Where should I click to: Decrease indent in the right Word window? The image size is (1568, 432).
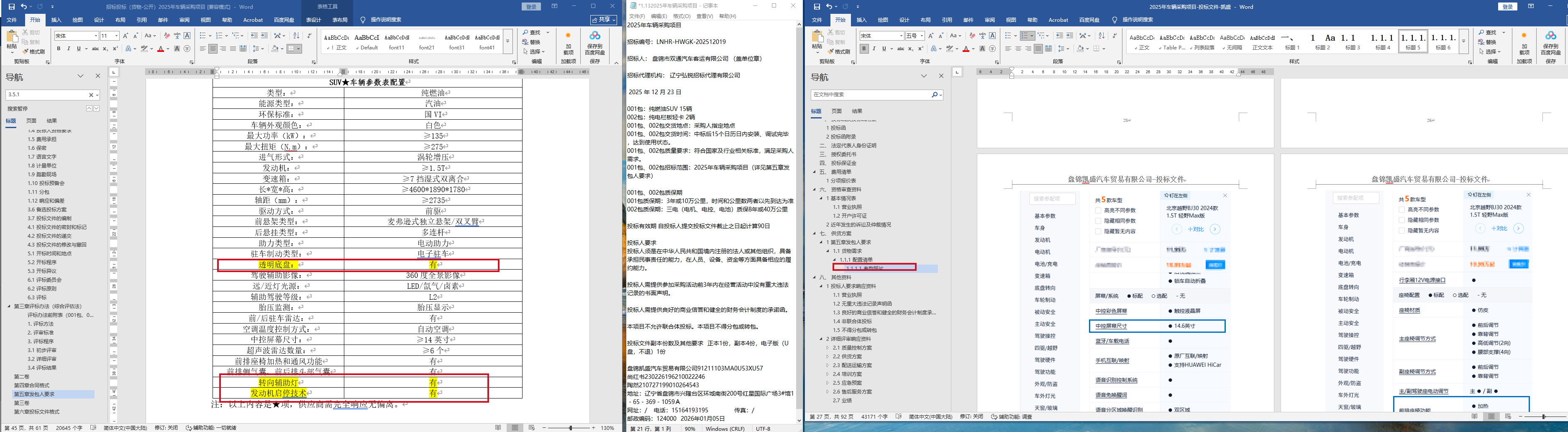(1060, 36)
